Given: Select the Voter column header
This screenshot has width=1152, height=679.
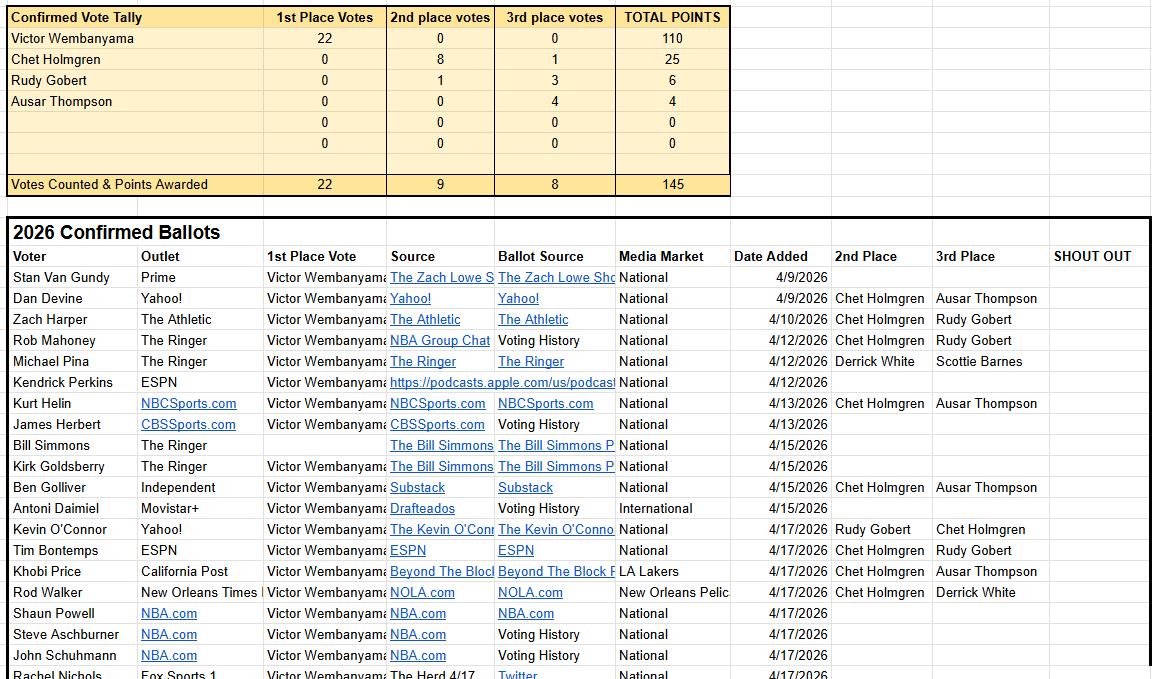Looking at the screenshot, I should [73, 256].
